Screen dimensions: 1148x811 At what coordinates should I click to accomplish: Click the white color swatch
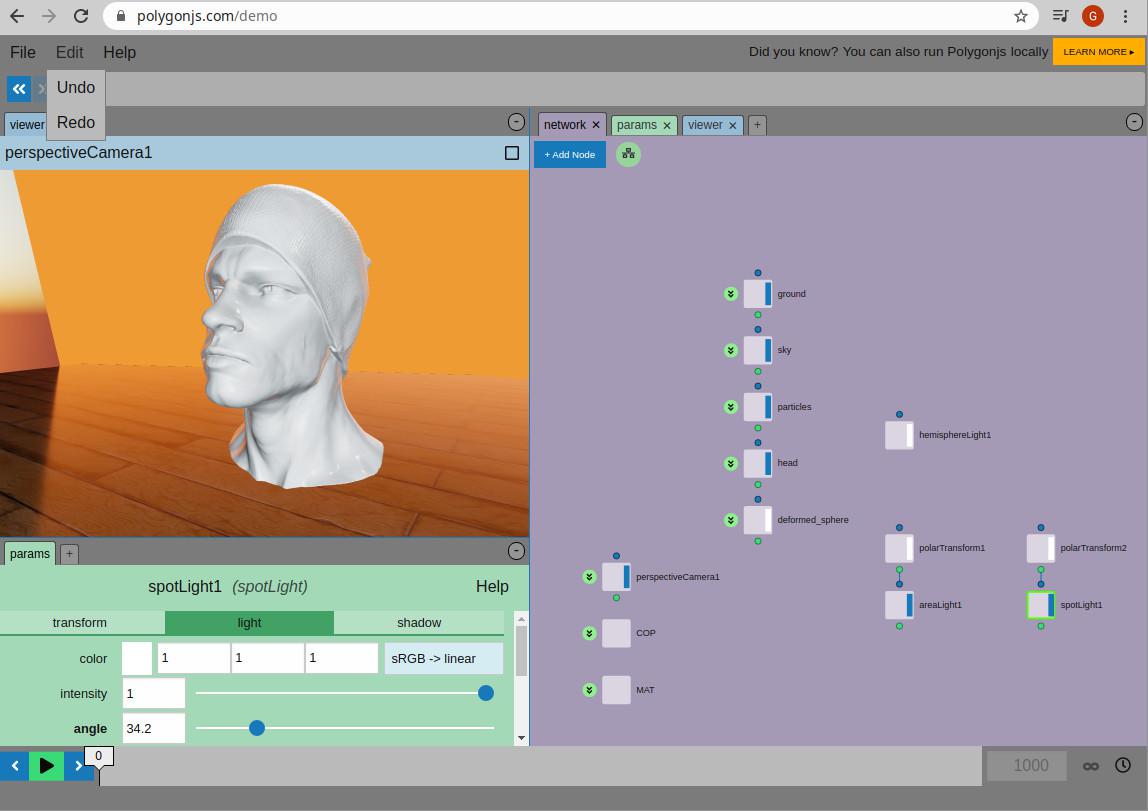pos(137,659)
